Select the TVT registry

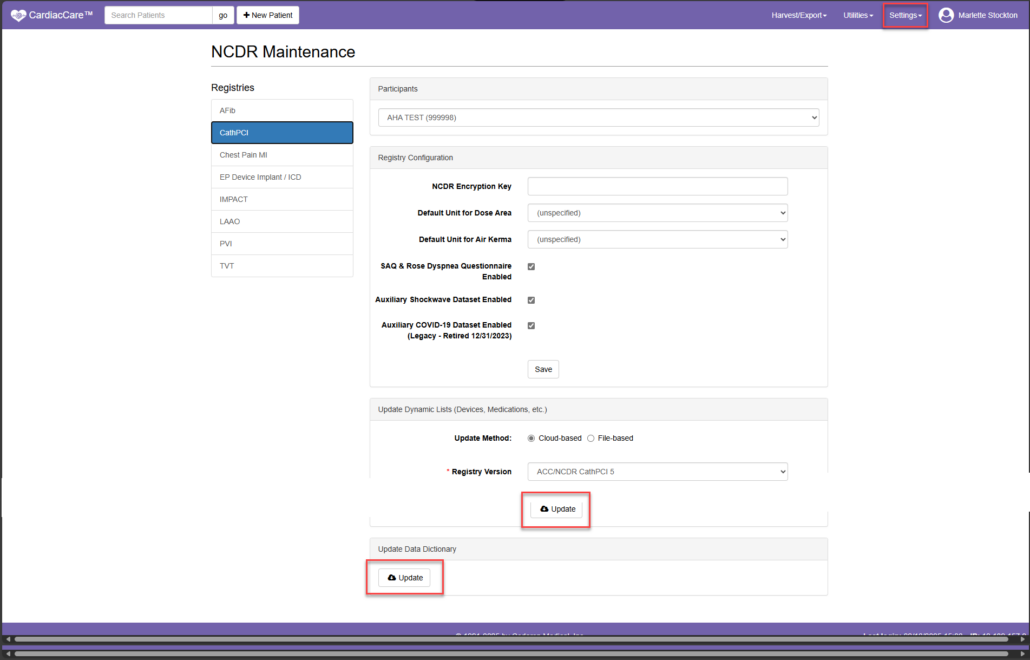tap(282, 266)
